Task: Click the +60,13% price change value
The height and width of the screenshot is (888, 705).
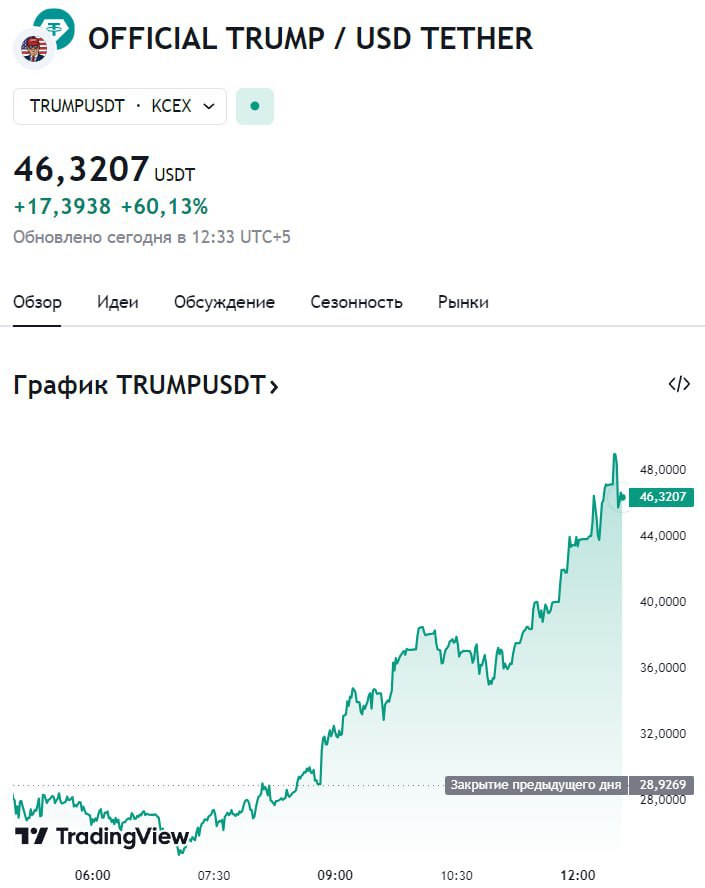Action: point(164,207)
